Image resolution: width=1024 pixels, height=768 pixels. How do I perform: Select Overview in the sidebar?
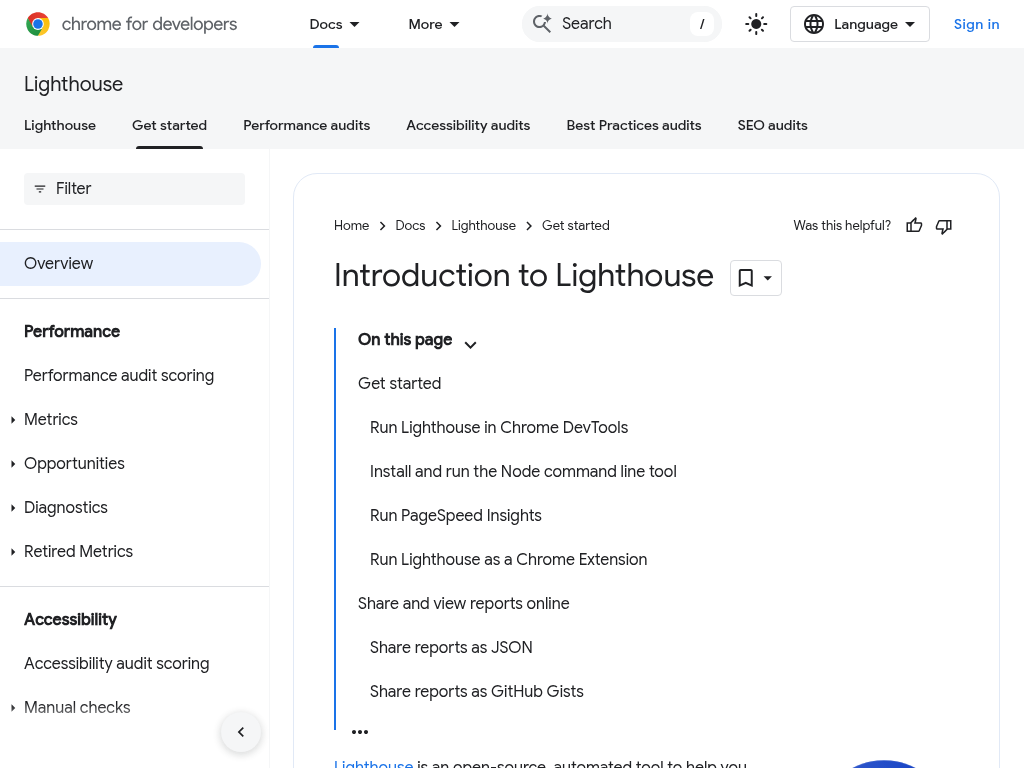[x=131, y=264]
